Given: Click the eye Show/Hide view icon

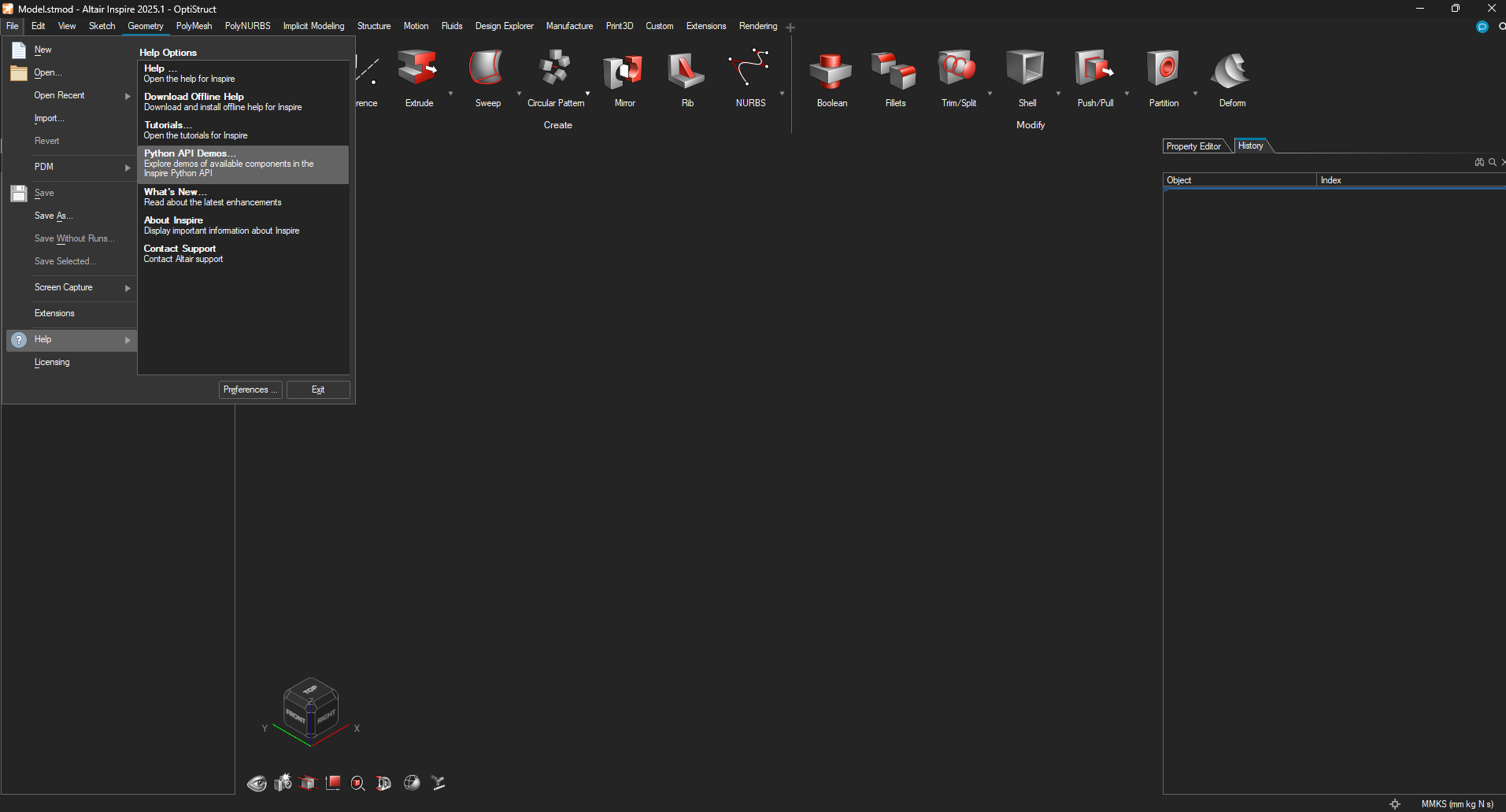Looking at the screenshot, I should click(257, 783).
